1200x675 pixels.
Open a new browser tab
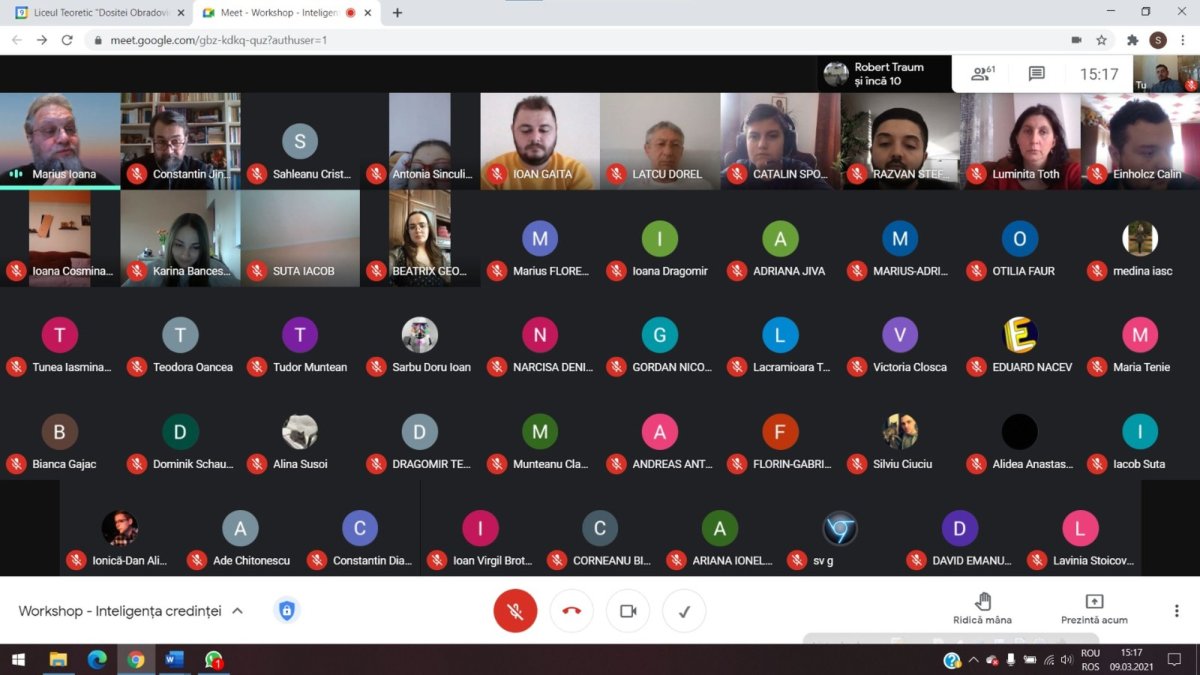(397, 13)
